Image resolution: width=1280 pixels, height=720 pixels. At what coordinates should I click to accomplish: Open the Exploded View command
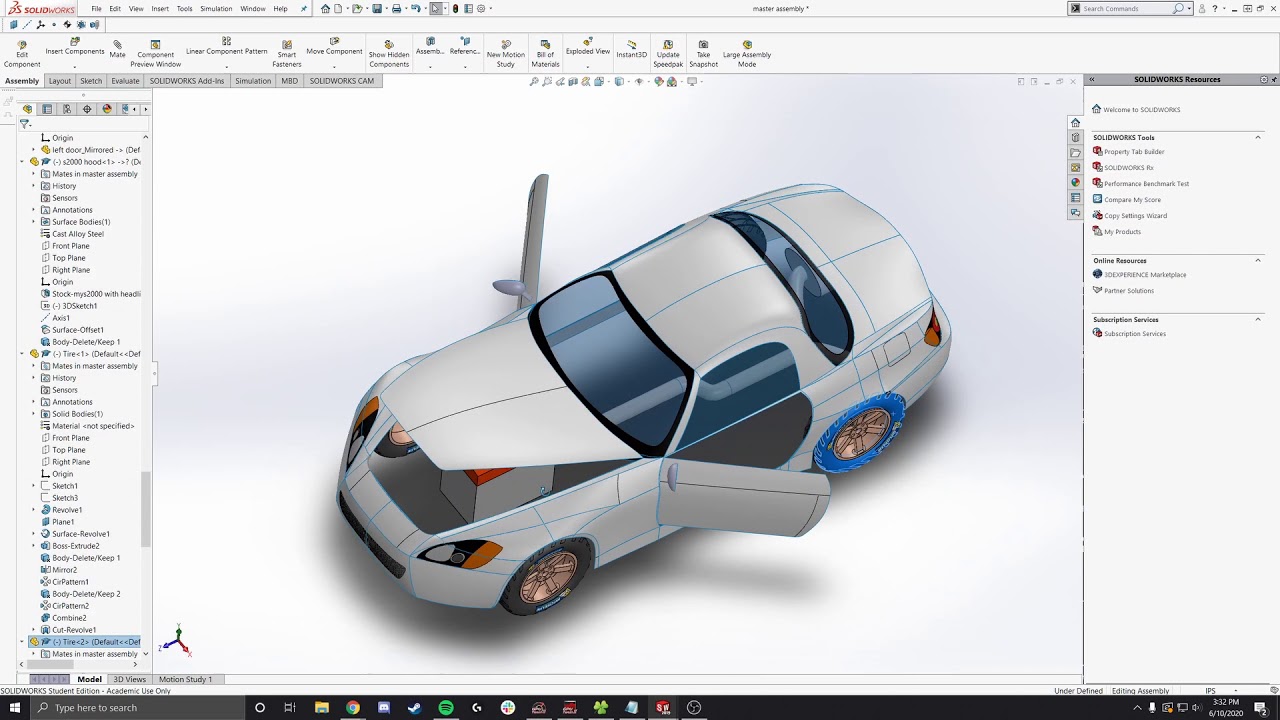point(587,46)
